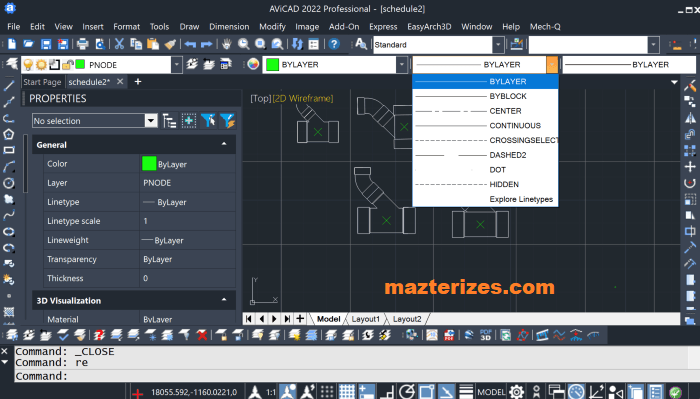Choose Explore Linetypes entry
The height and width of the screenshot is (399, 700).
(485, 199)
